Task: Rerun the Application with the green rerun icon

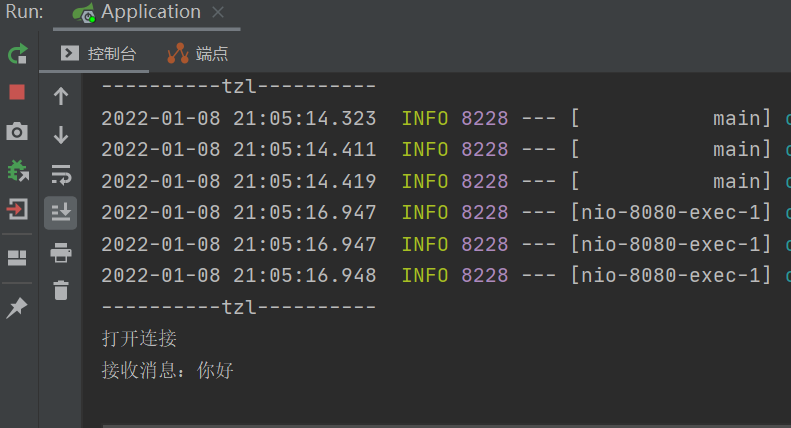Action: [18, 54]
